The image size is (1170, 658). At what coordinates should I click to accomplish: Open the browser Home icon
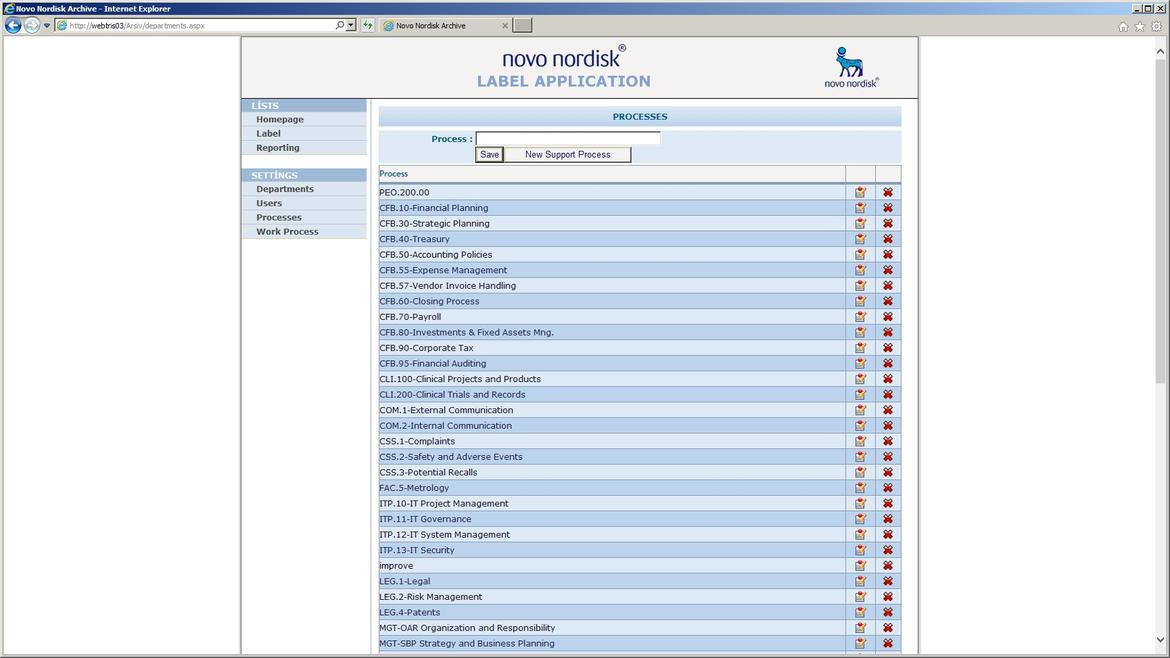click(1123, 26)
